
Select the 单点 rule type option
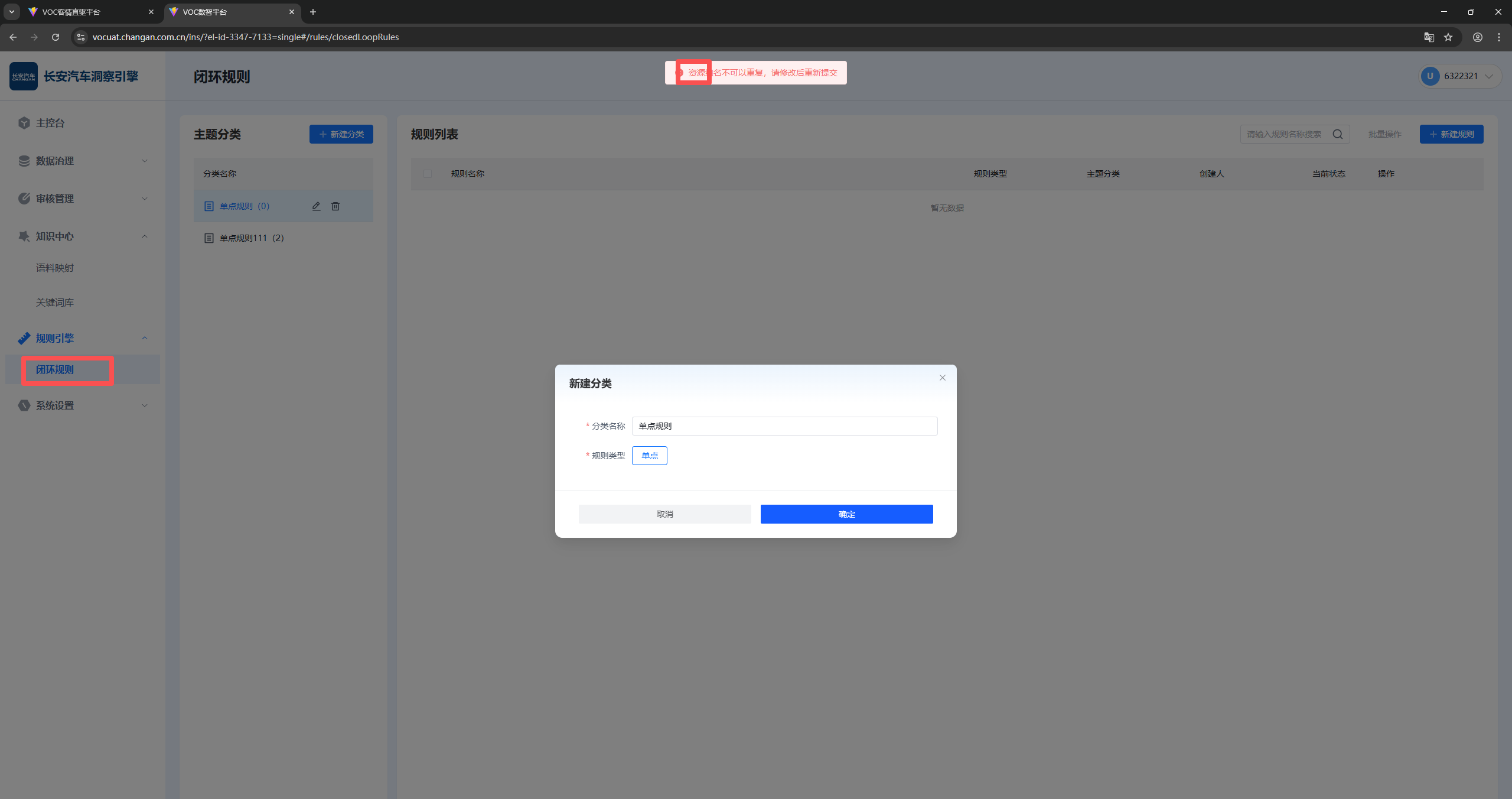point(649,456)
